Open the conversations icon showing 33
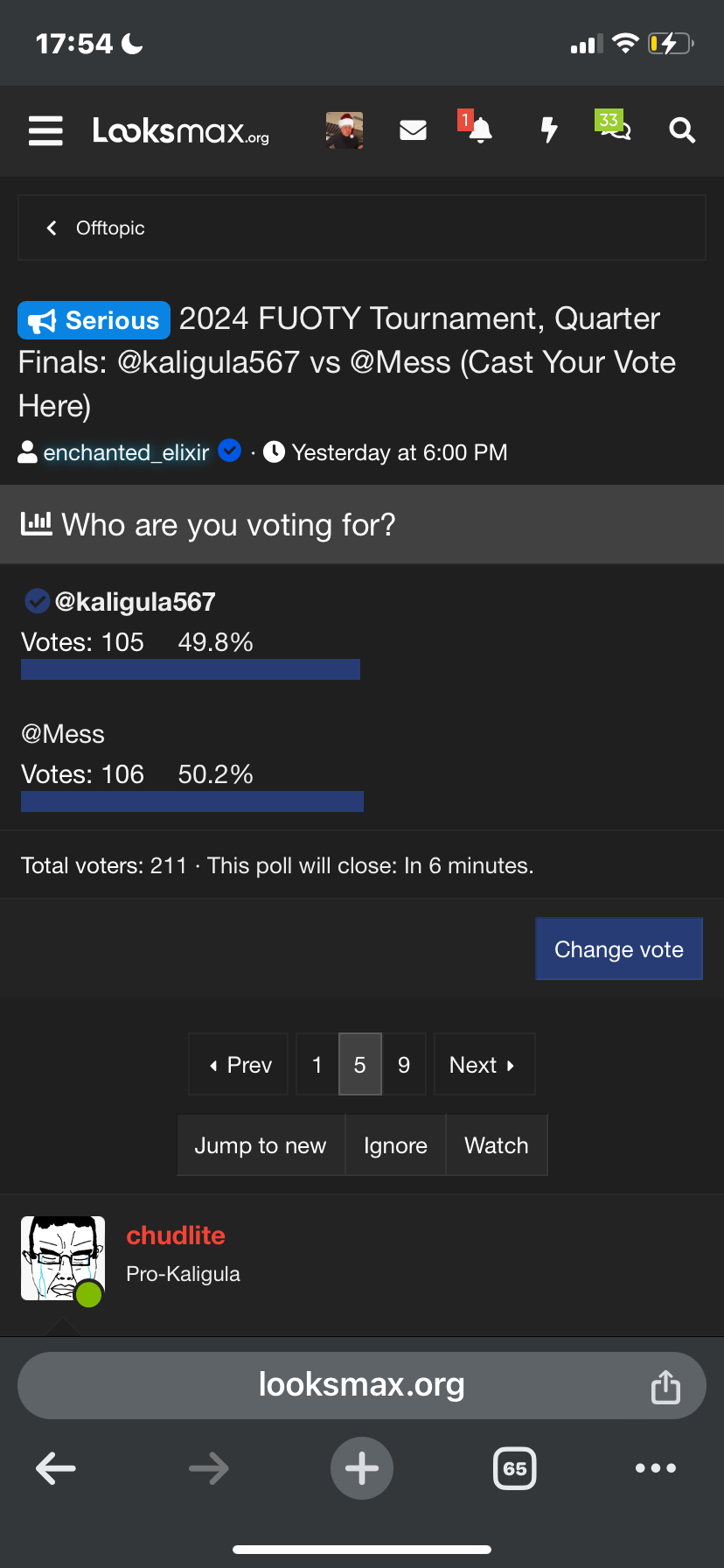Viewport: 724px width, 1568px height. pyautogui.click(x=614, y=128)
